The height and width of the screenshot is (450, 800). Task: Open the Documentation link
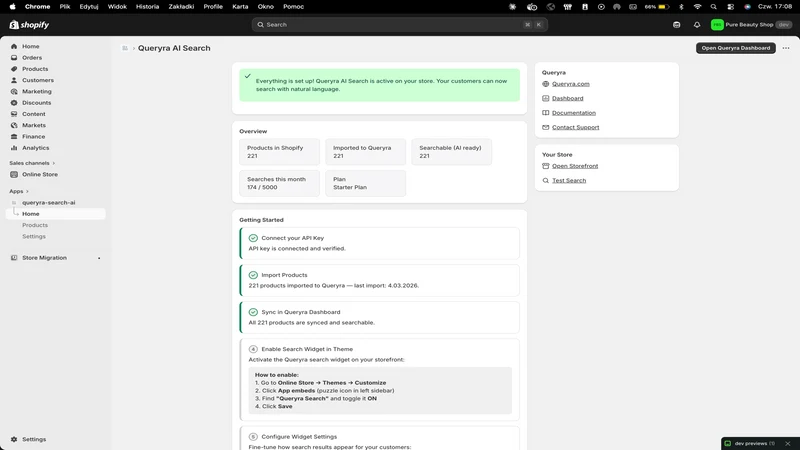pos(573,113)
